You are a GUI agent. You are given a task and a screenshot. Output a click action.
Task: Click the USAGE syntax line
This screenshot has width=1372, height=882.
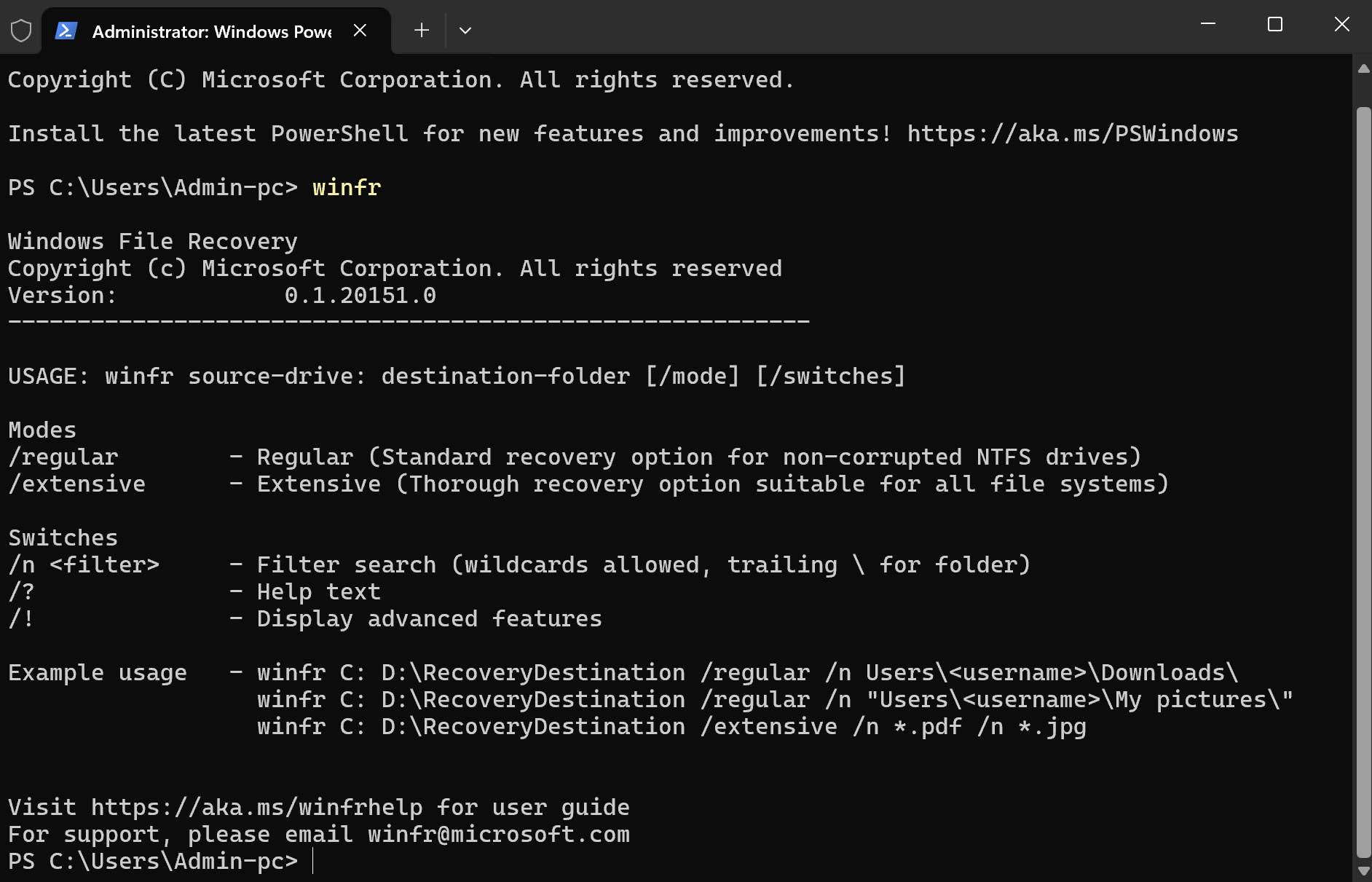457,377
